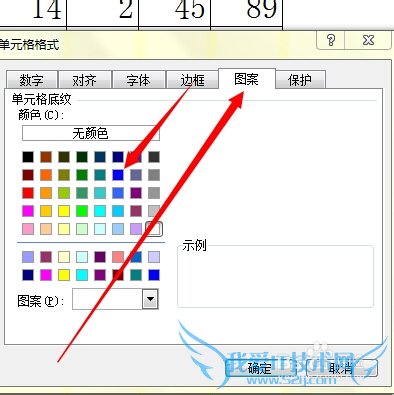
Task: Select the blue swatch ending the bottom row
Action: pyautogui.click(x=154, y=275)
